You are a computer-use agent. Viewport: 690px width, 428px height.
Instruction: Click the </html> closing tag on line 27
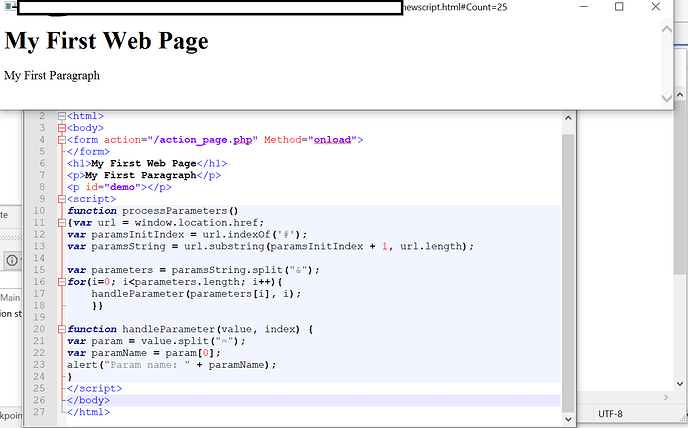pos(88,413)
